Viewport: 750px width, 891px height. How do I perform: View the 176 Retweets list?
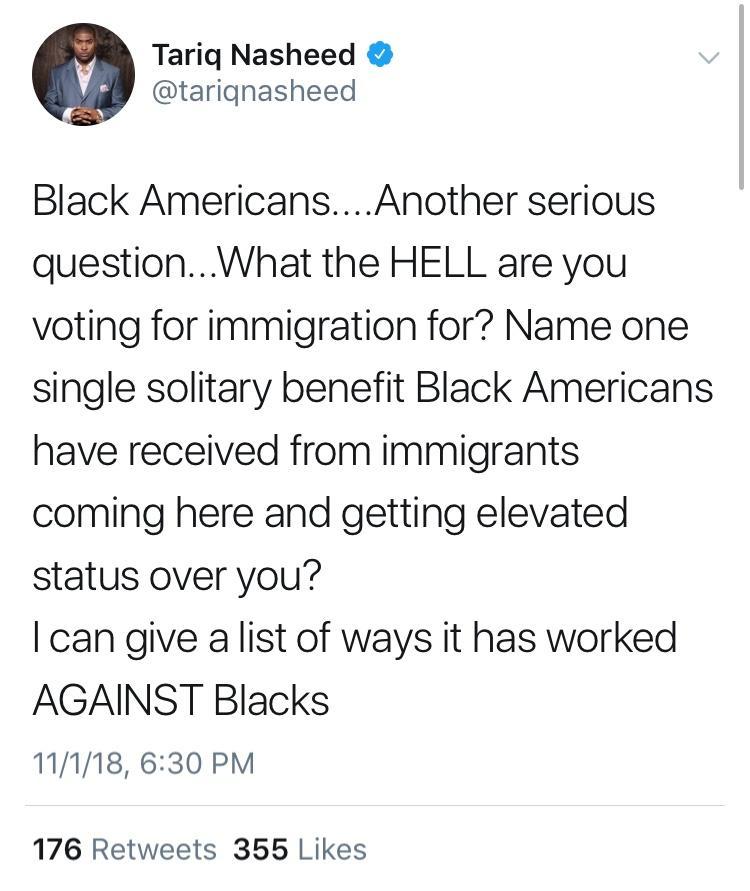pyautogui.click(x=124, y=850)
